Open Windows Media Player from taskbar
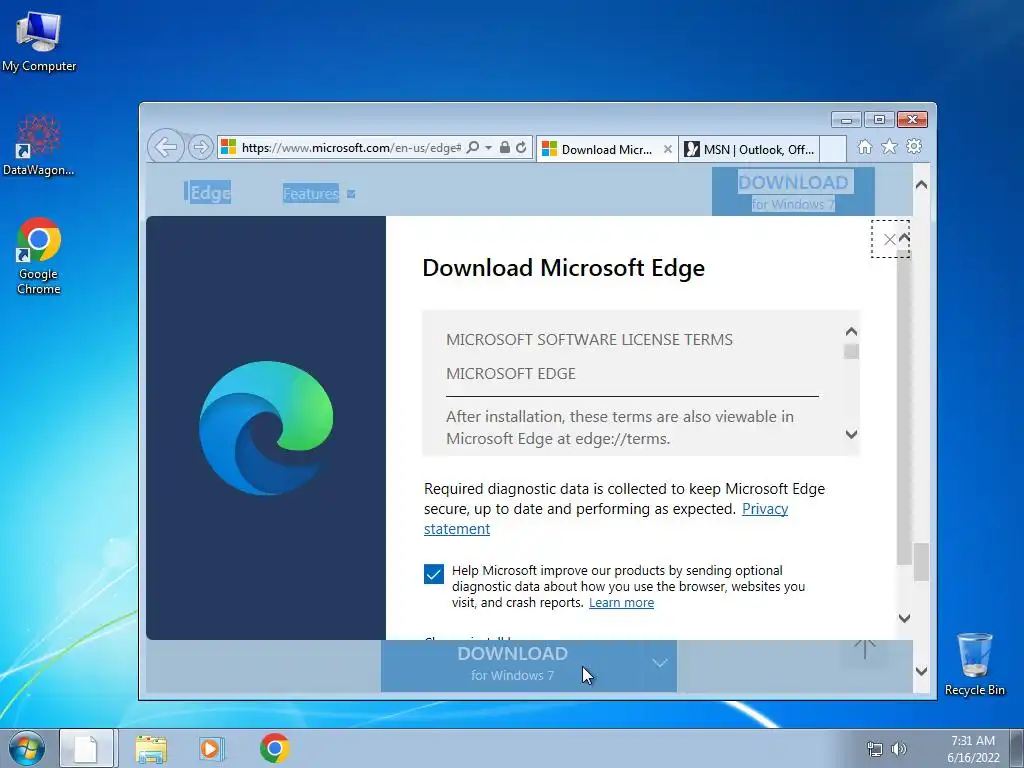1024x768 pixels. 211,748
